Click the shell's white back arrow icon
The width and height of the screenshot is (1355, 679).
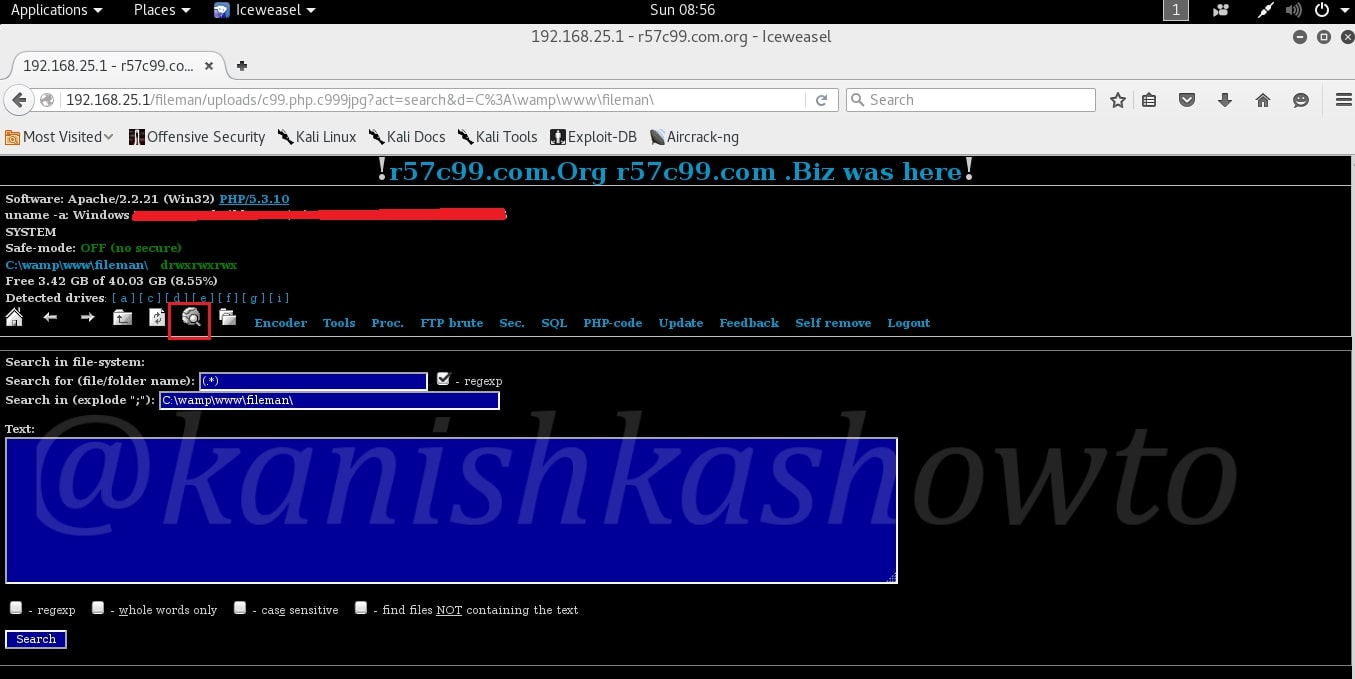click(x=50, y=318)
